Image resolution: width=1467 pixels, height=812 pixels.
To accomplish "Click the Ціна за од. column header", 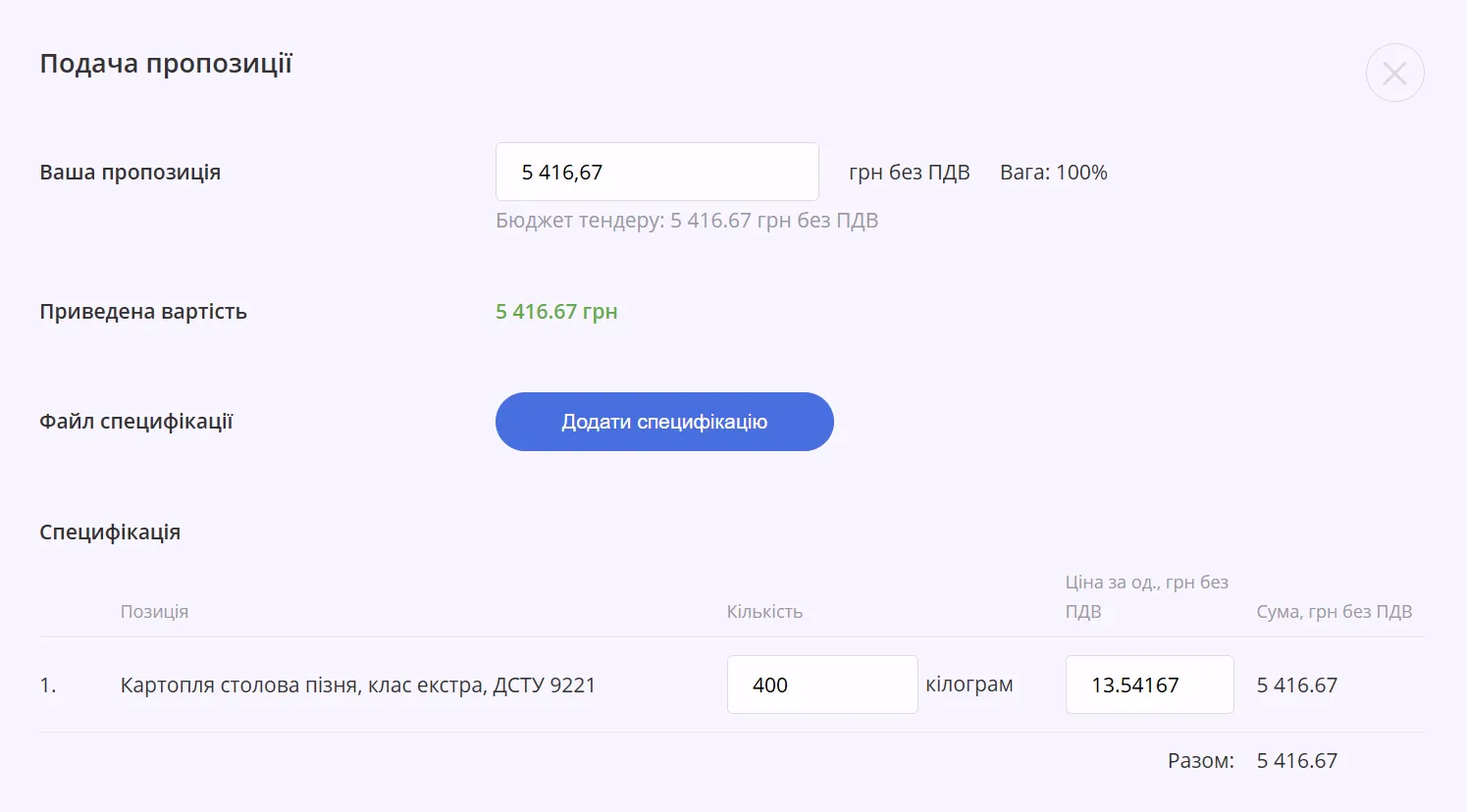I will [x=1147, y=596].
